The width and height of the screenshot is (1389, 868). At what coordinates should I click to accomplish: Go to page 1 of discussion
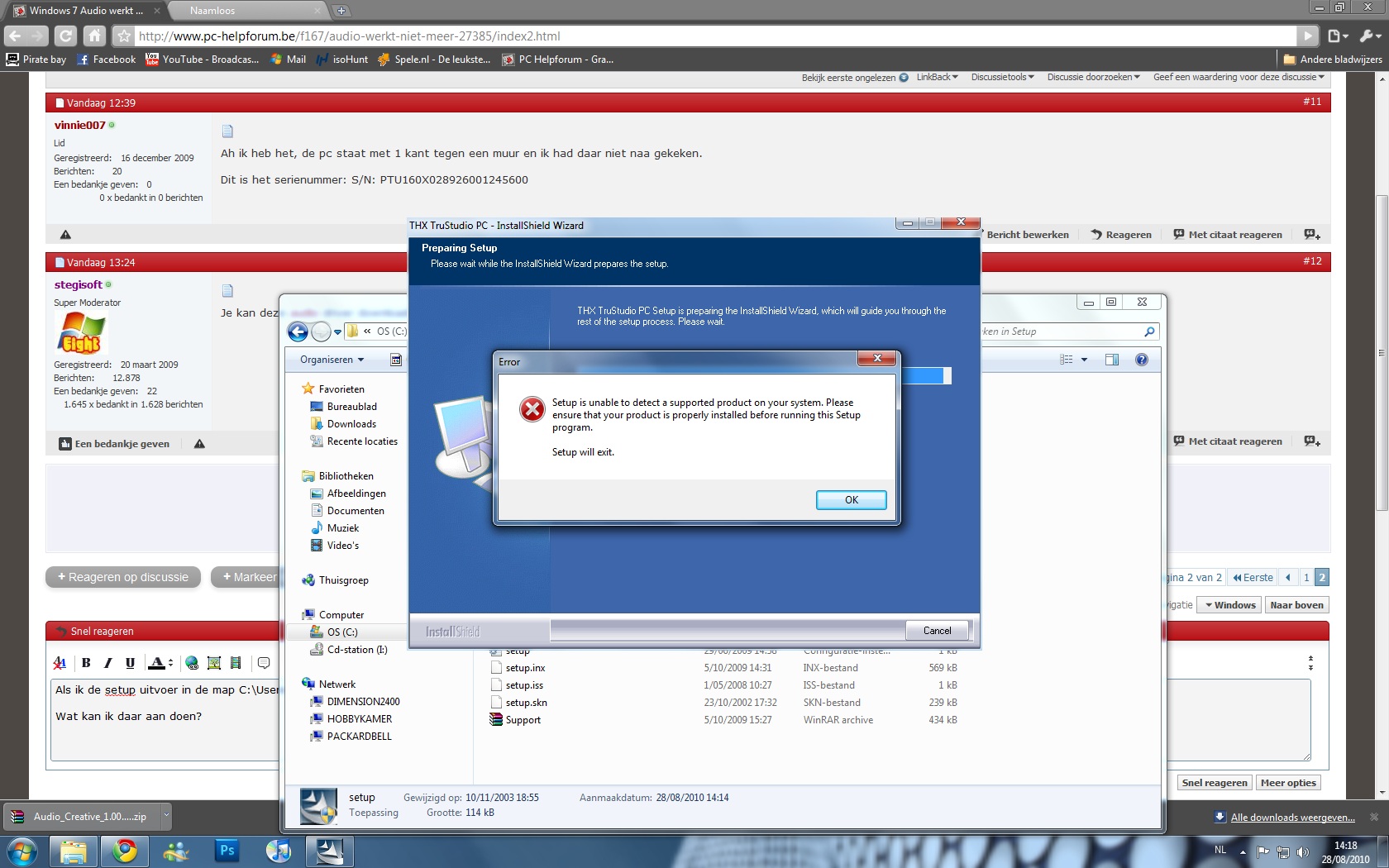1306,578
